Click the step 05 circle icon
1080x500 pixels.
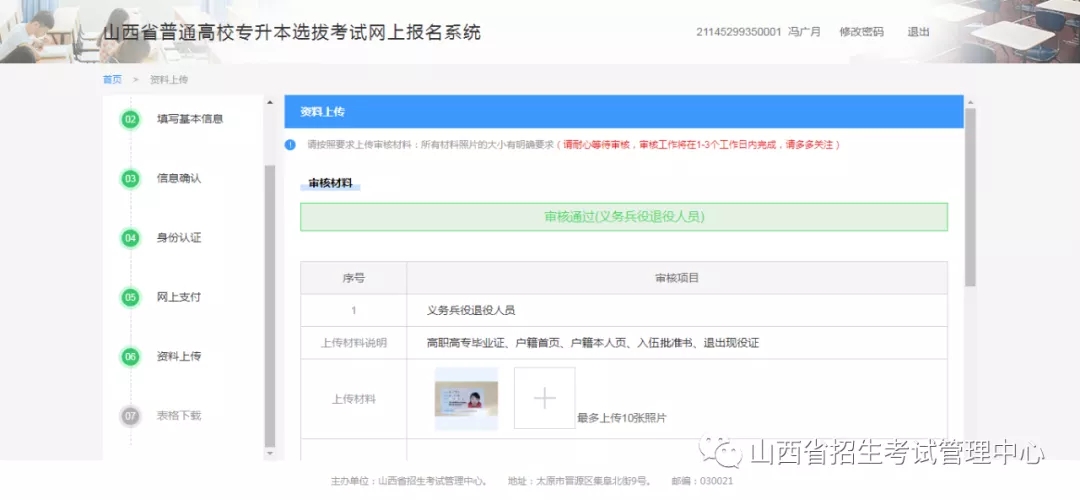pyautogui.click(x=130, y=298)
